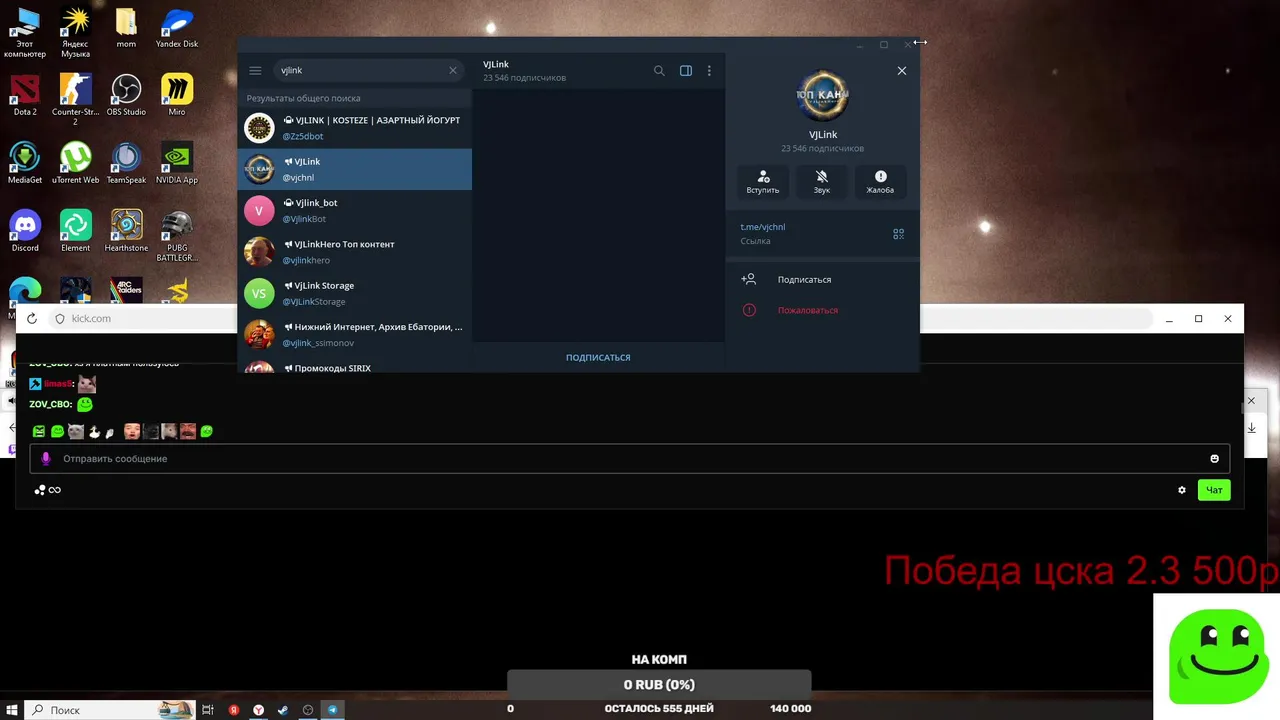Select VJLINK | KOSTEZE | АЗАРТНЫЙ ЙОГУРТ result
The width and height of the screenshot is (1280, 720).
click(355, 128)
